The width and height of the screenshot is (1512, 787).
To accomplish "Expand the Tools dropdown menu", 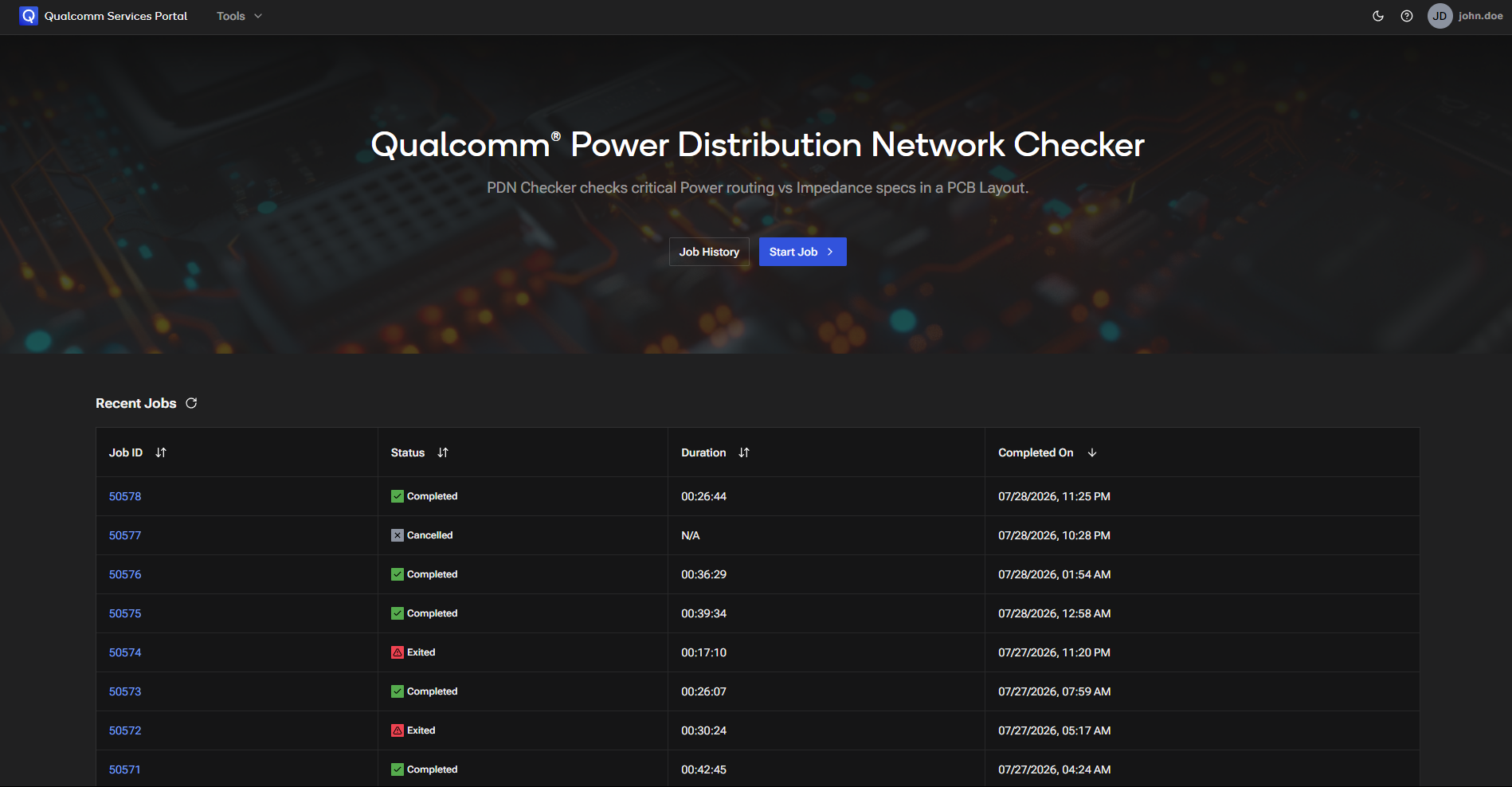I will pos(239,16).
